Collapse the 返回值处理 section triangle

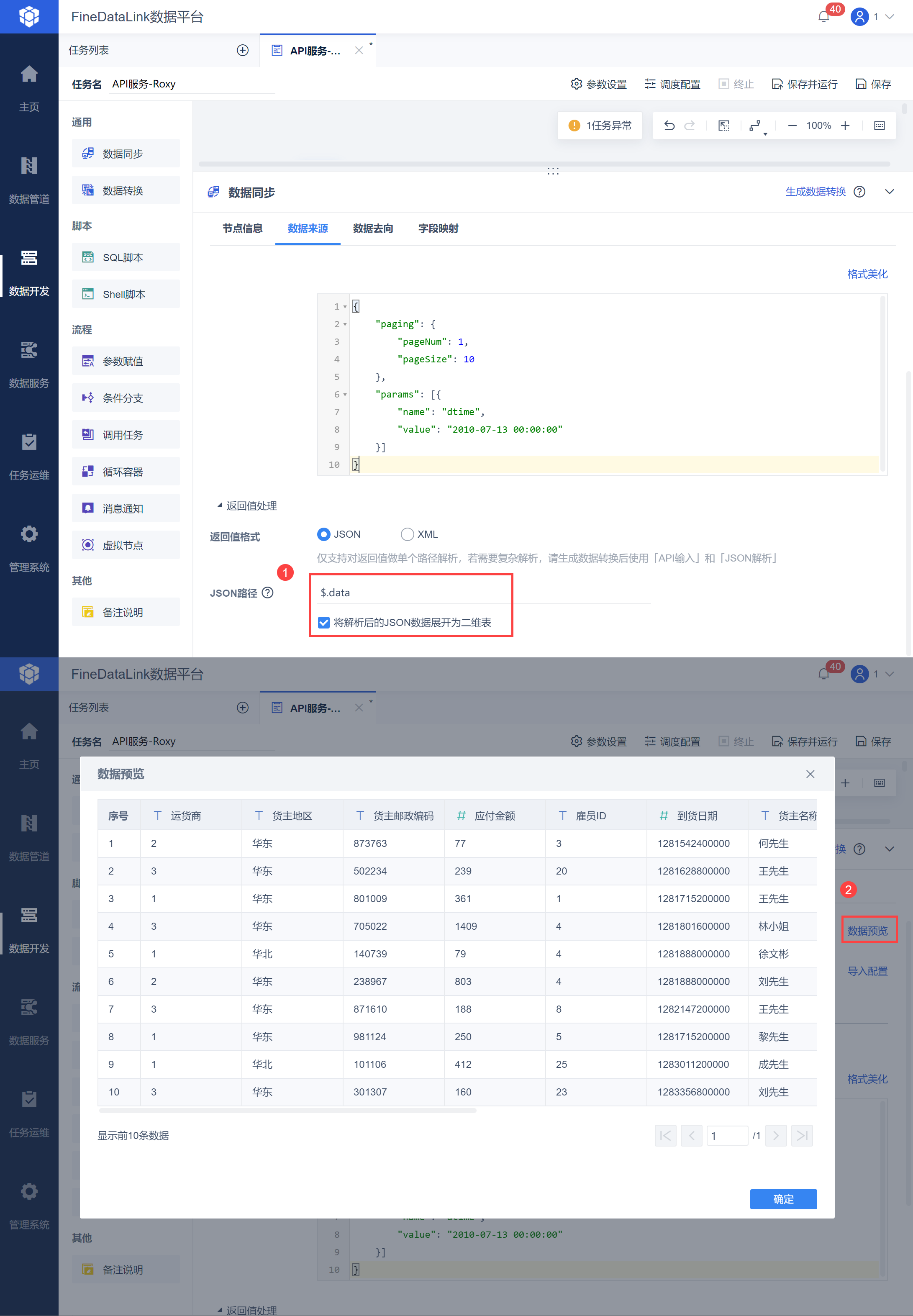[x=219, y=505]
